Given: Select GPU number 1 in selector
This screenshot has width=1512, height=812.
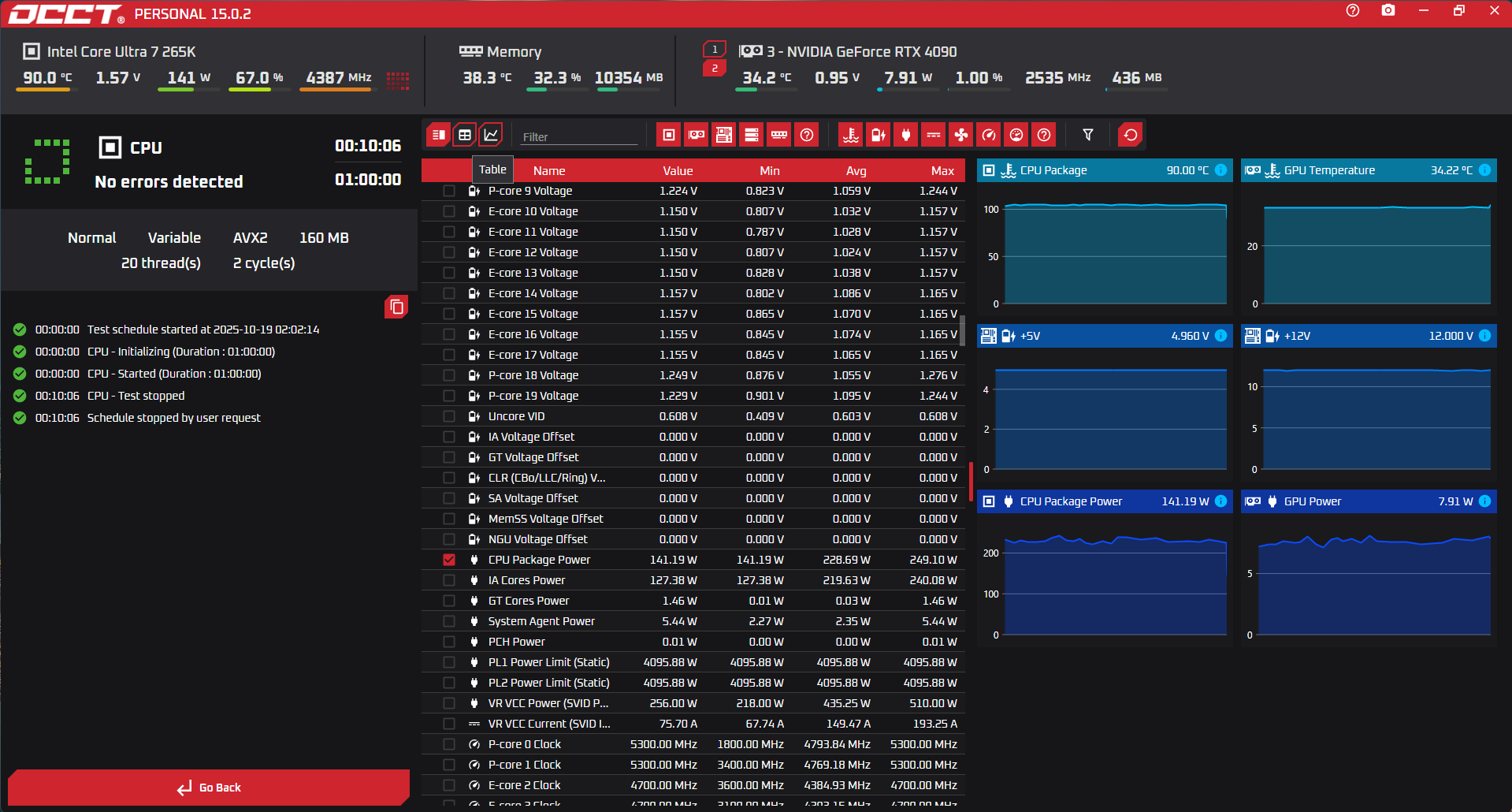Looking at the screenshot, I should pos(714,50).
